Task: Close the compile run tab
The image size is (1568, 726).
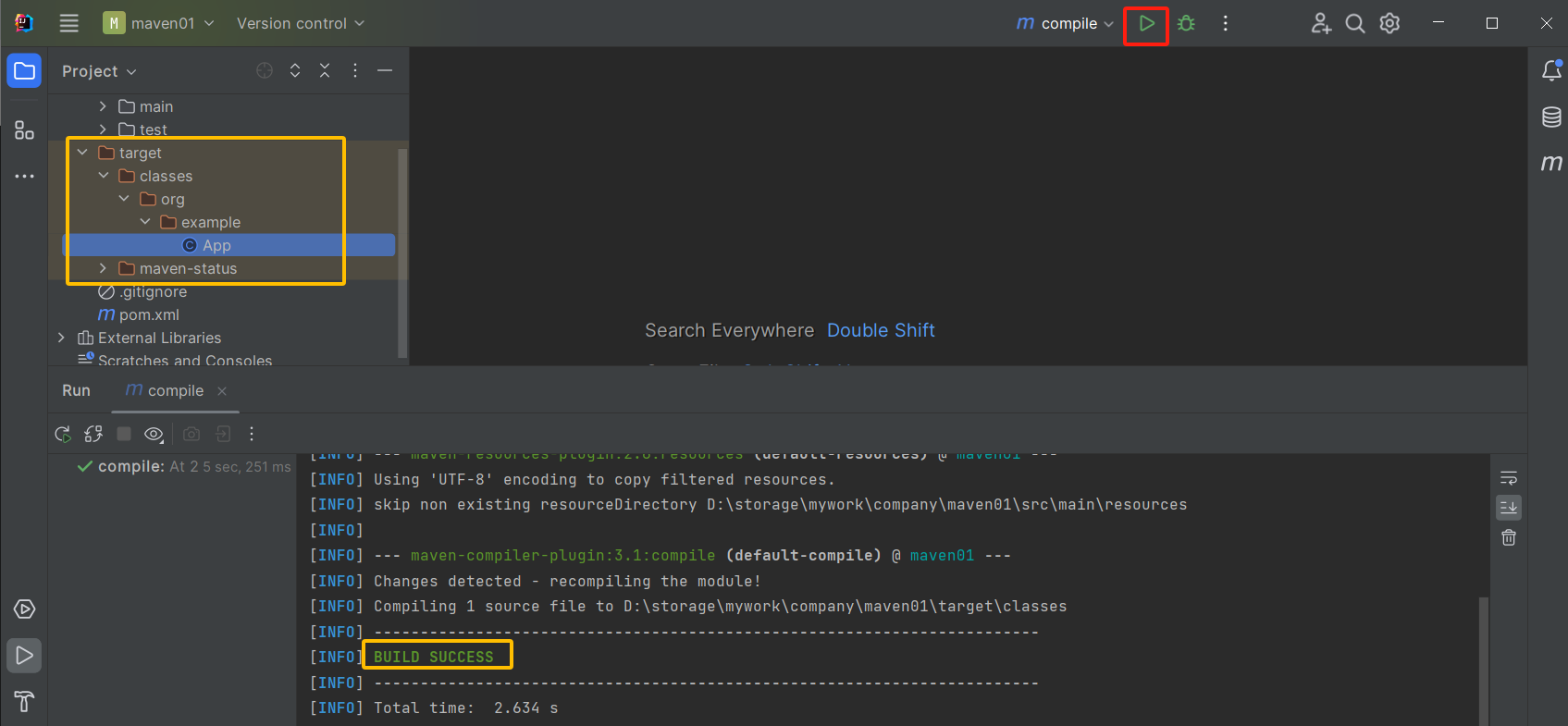Action: point(222,391)
